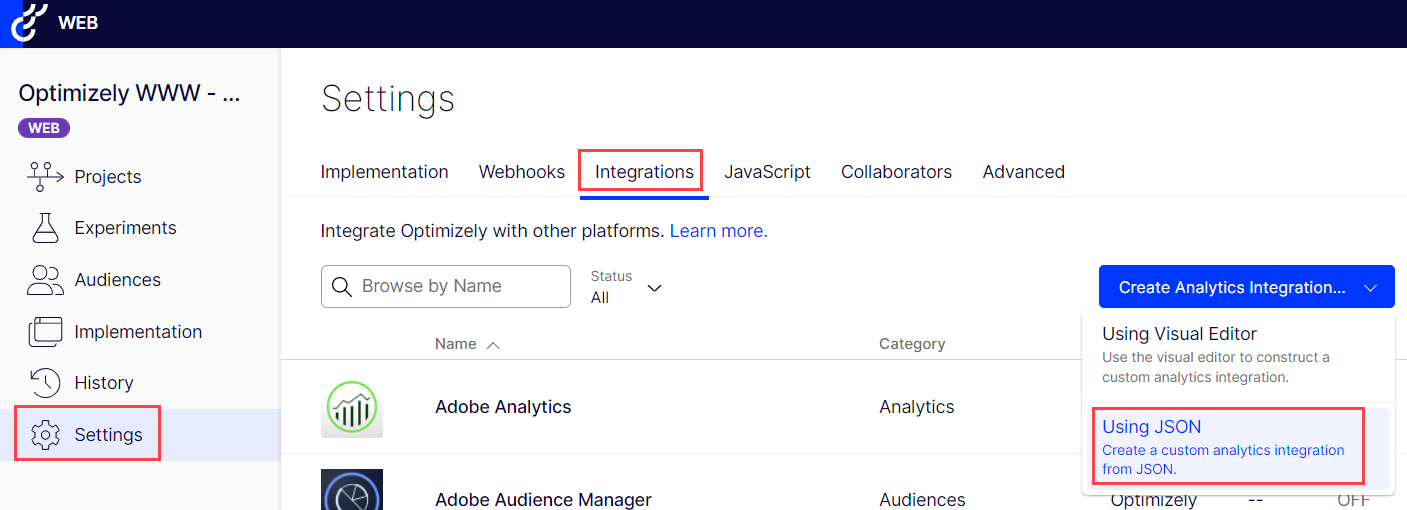Open the Status filter dropdown

pos(627,287)
